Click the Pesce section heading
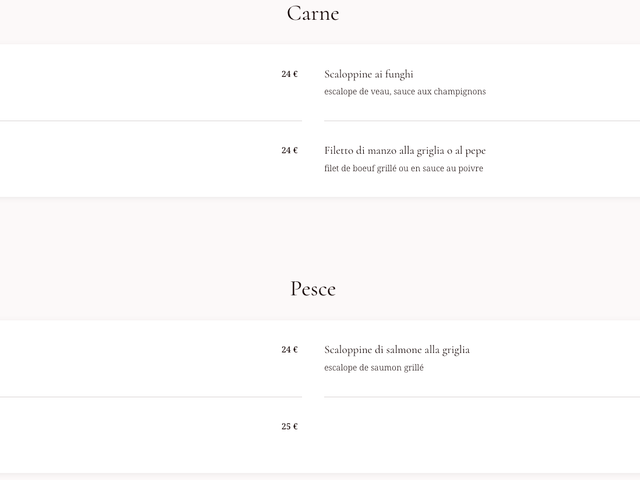 [x=313, y=289]
